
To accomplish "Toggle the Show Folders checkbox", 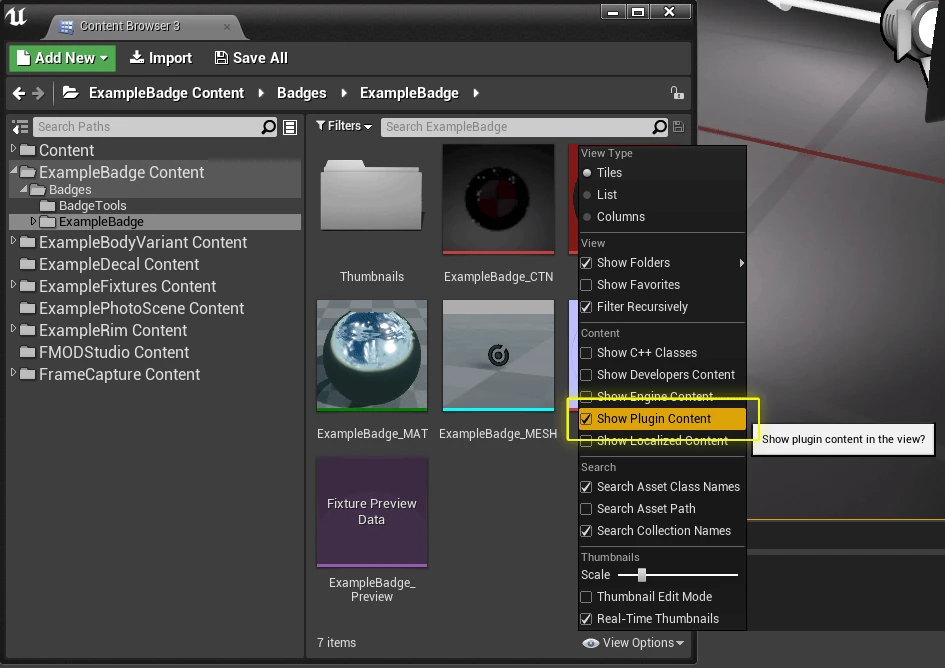I will [586, 263].
